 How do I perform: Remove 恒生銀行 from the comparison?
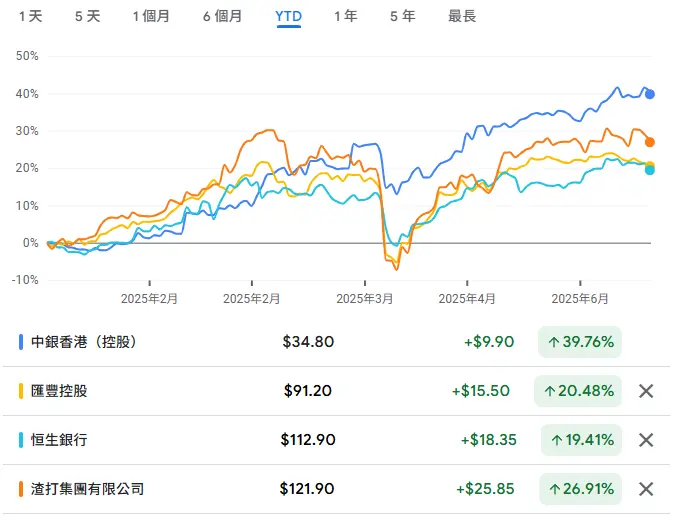(x=646, y=440)
